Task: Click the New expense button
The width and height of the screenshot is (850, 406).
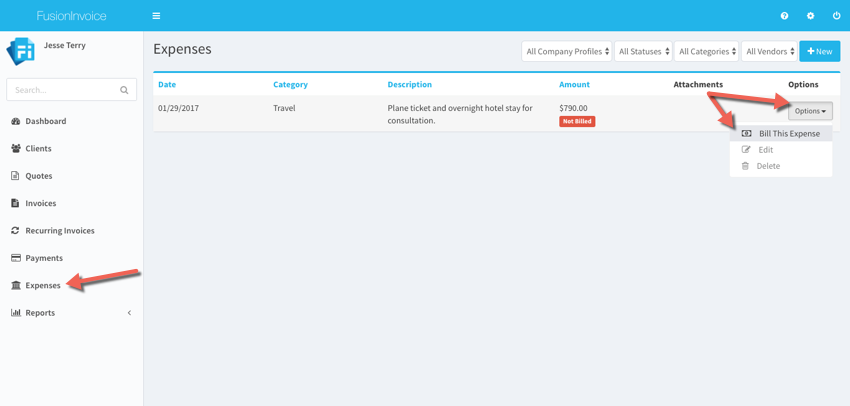Action: click(x=819, y=51)
